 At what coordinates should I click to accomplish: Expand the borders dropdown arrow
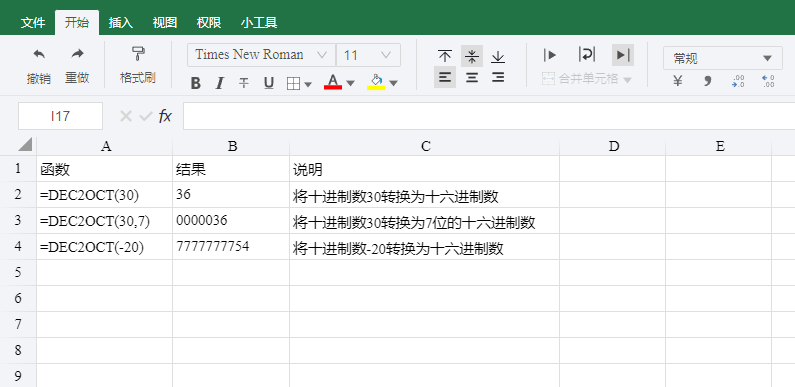pos(308,84)
